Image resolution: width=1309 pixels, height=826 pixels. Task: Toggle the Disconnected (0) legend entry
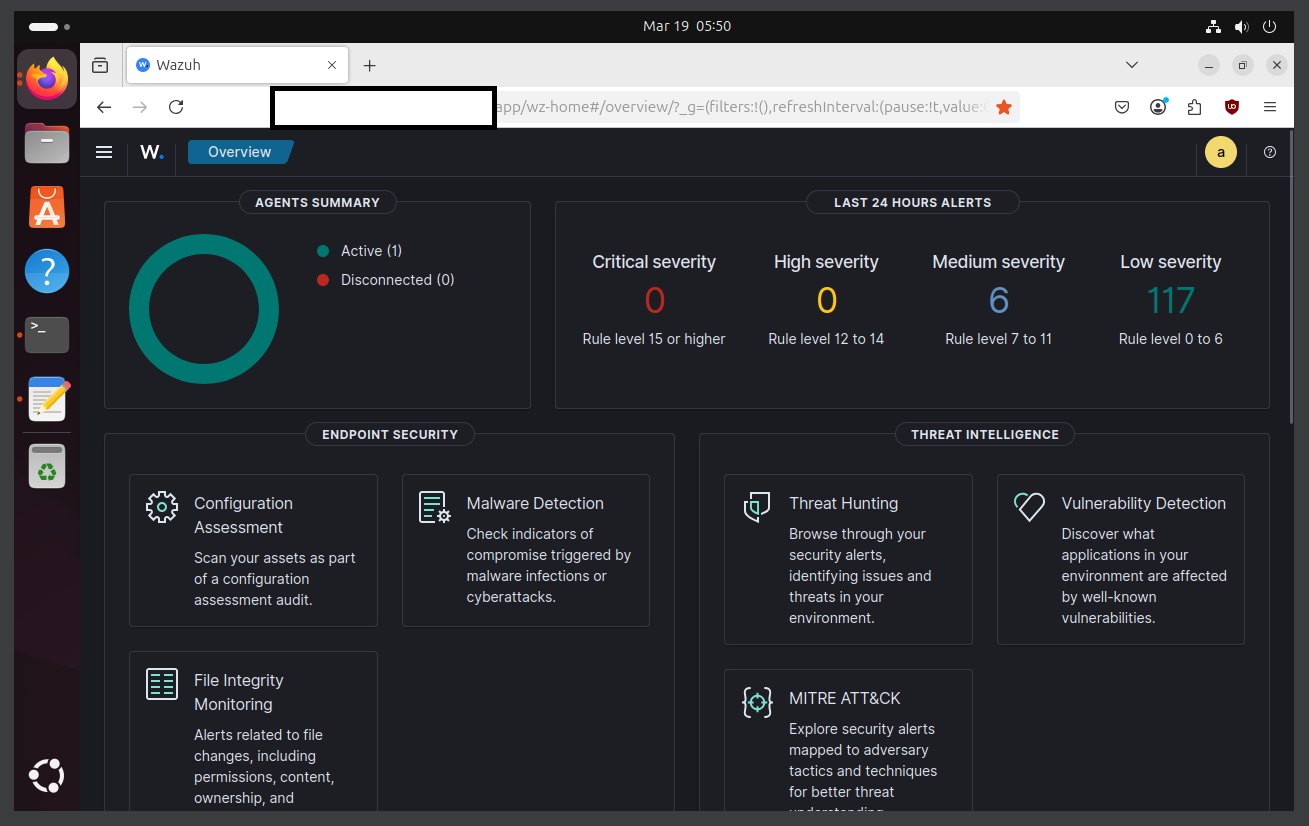pos(386,280)
